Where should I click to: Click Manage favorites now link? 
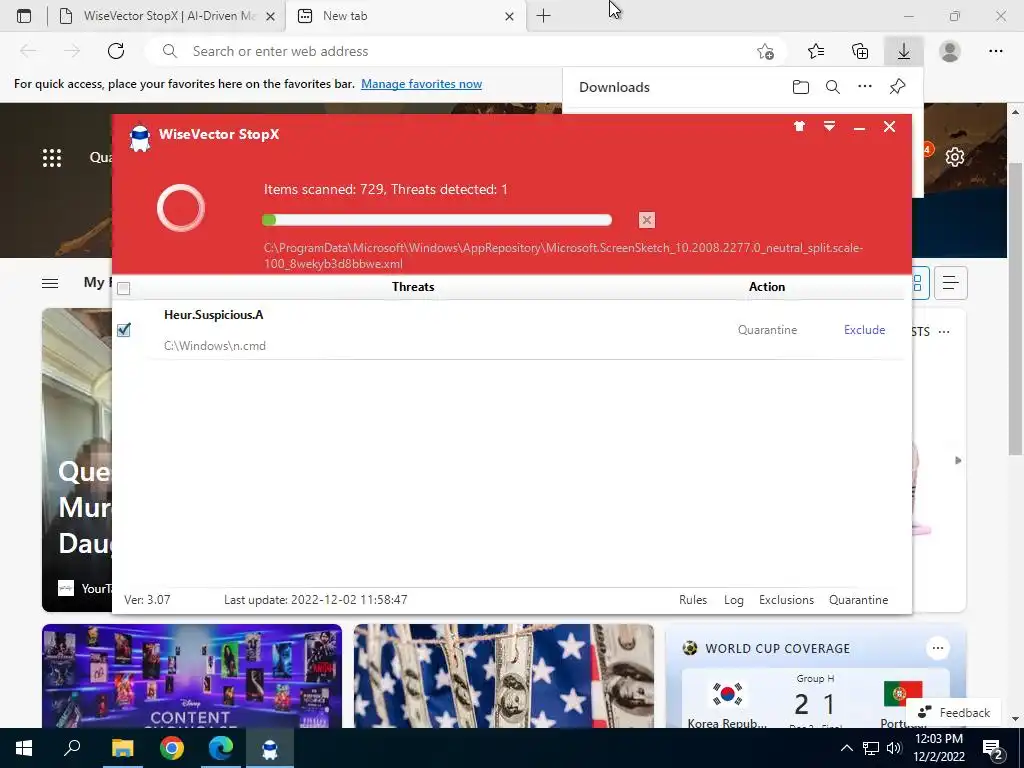[421, 84]
